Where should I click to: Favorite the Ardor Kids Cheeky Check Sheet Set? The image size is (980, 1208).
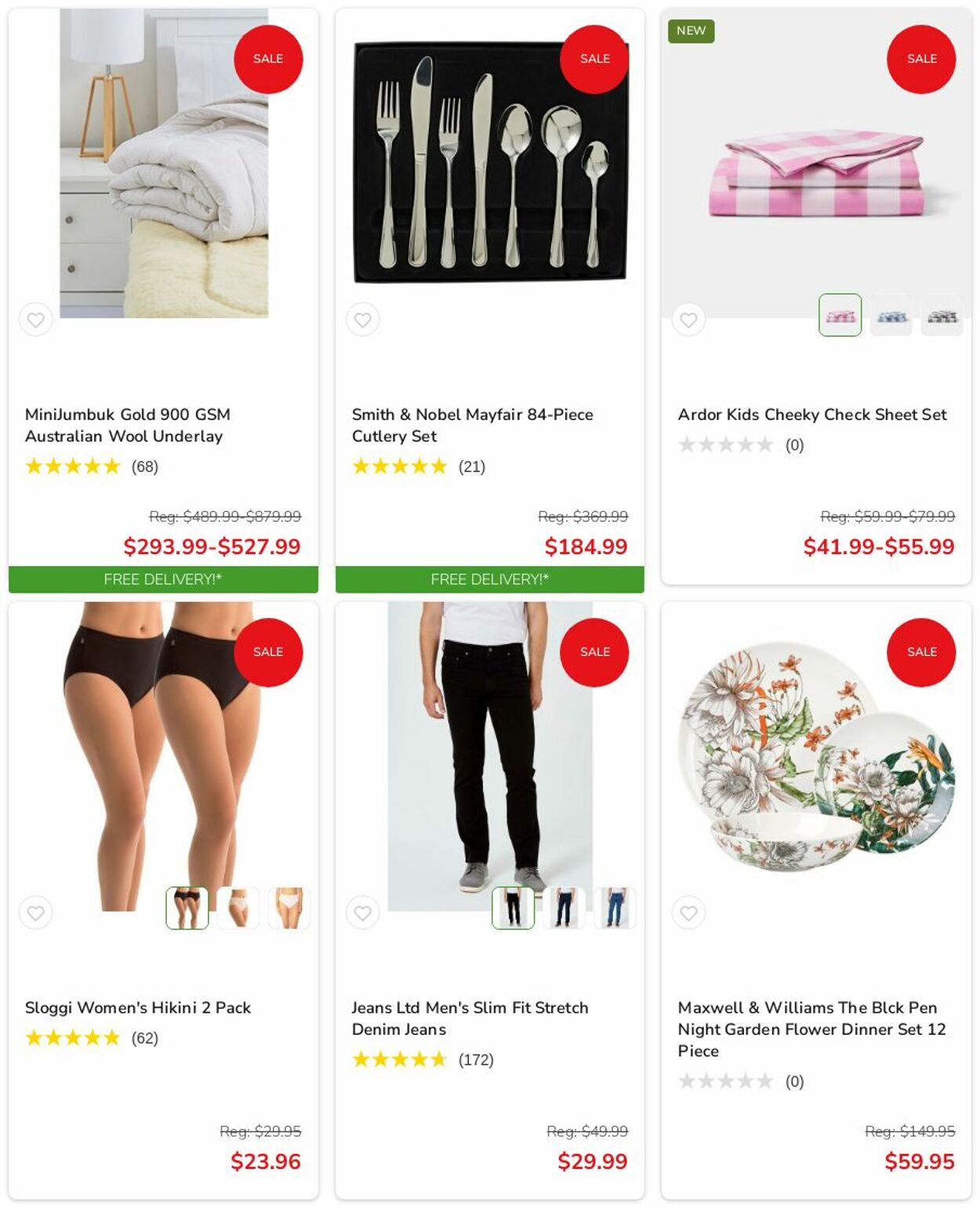[688, 320]
